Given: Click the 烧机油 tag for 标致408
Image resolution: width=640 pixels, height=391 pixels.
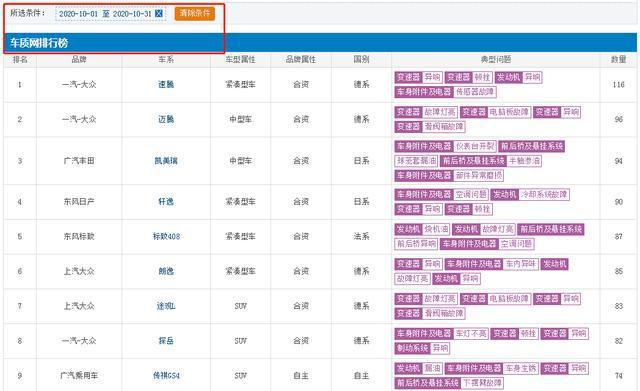Looking at the screenshot, I should pyautogui.click(x=436, y=229).
